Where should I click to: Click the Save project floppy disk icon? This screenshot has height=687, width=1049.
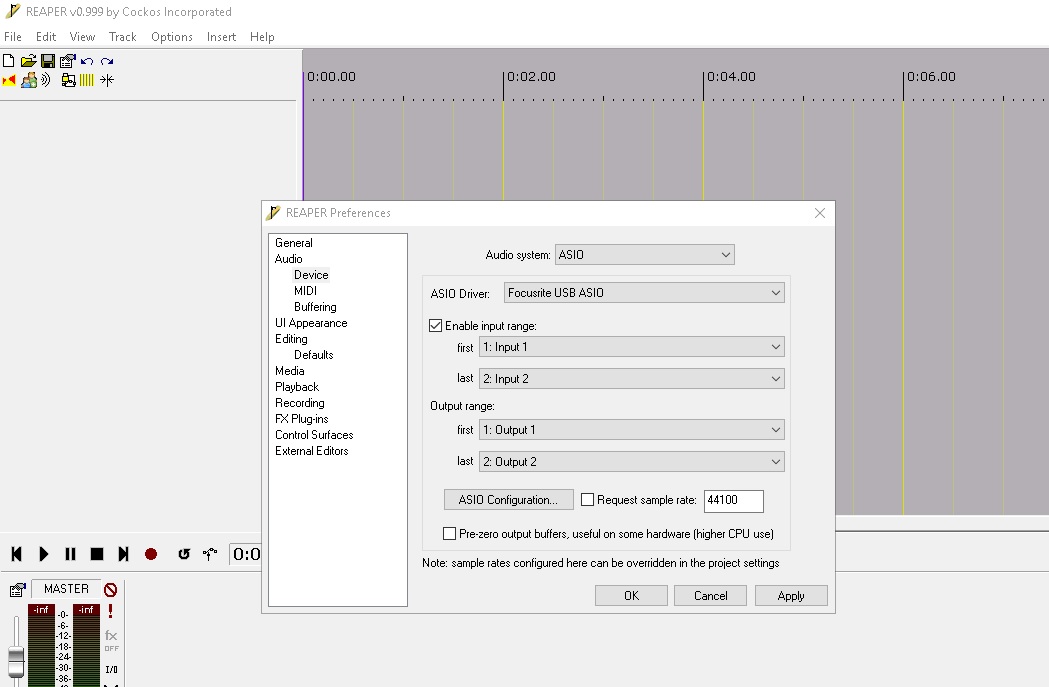coord(47,61)
